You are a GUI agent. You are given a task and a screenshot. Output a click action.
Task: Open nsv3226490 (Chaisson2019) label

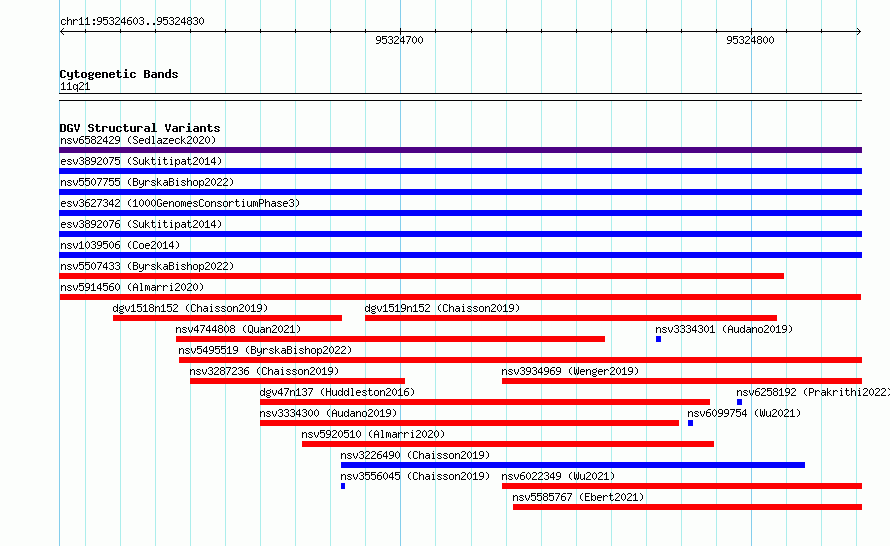(x=415, y=455)
